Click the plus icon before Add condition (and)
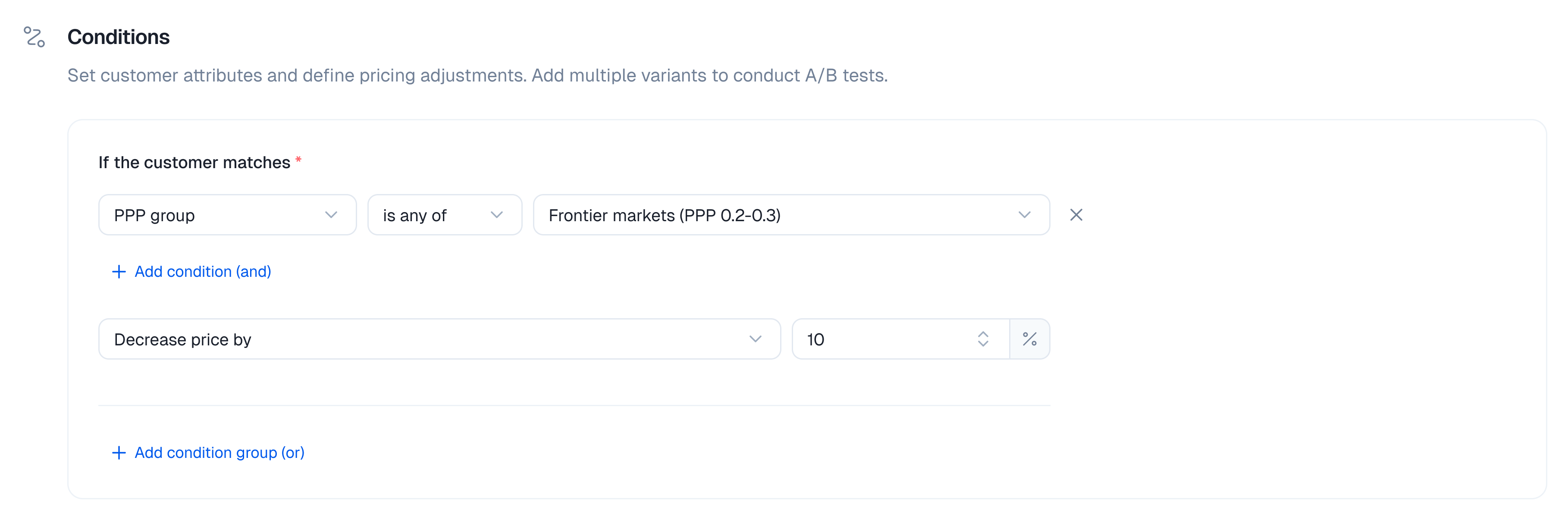 [x=119, y=272]
